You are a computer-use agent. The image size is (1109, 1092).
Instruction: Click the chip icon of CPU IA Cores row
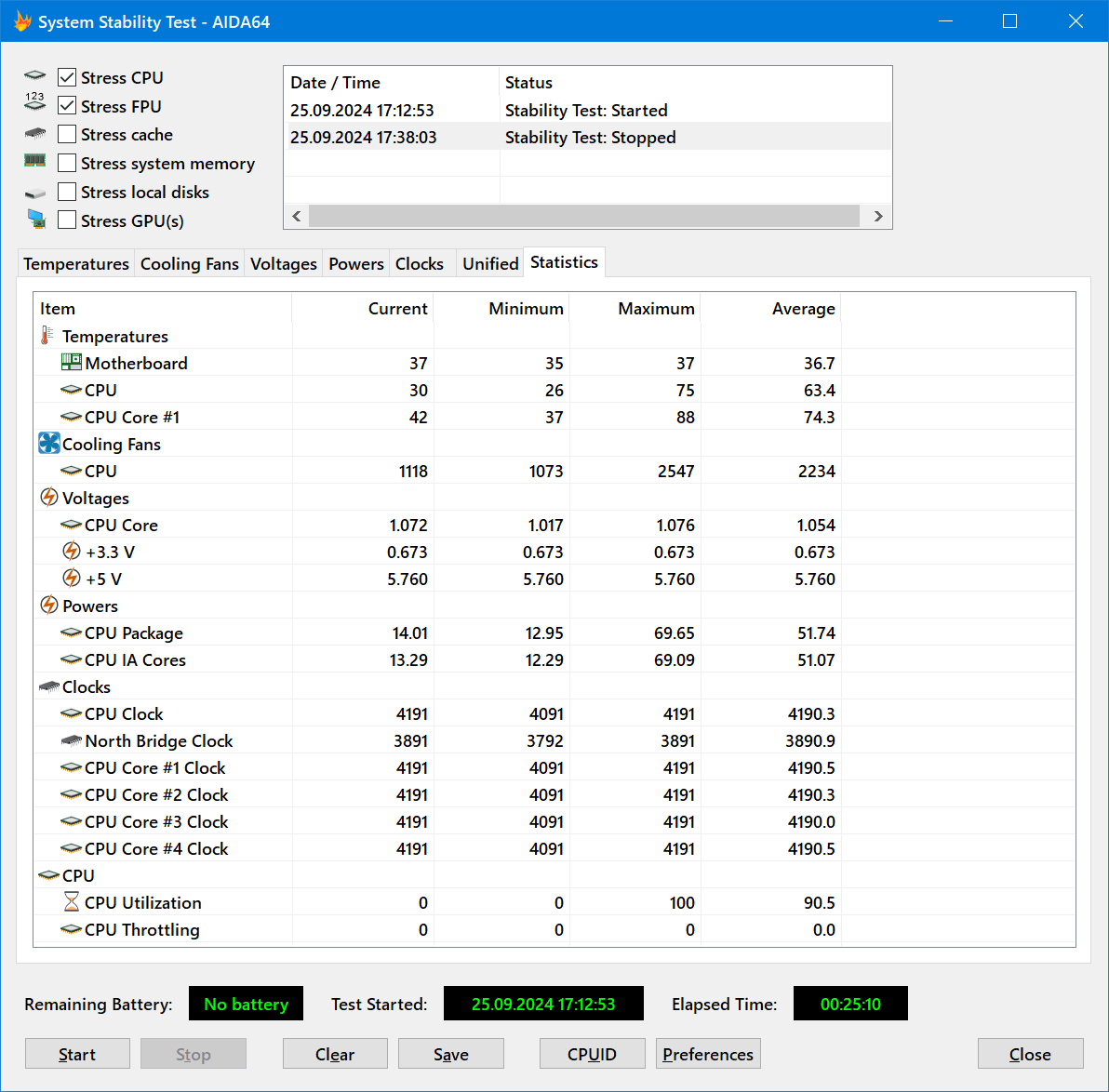pyautogui.click(x=71, y=659)
